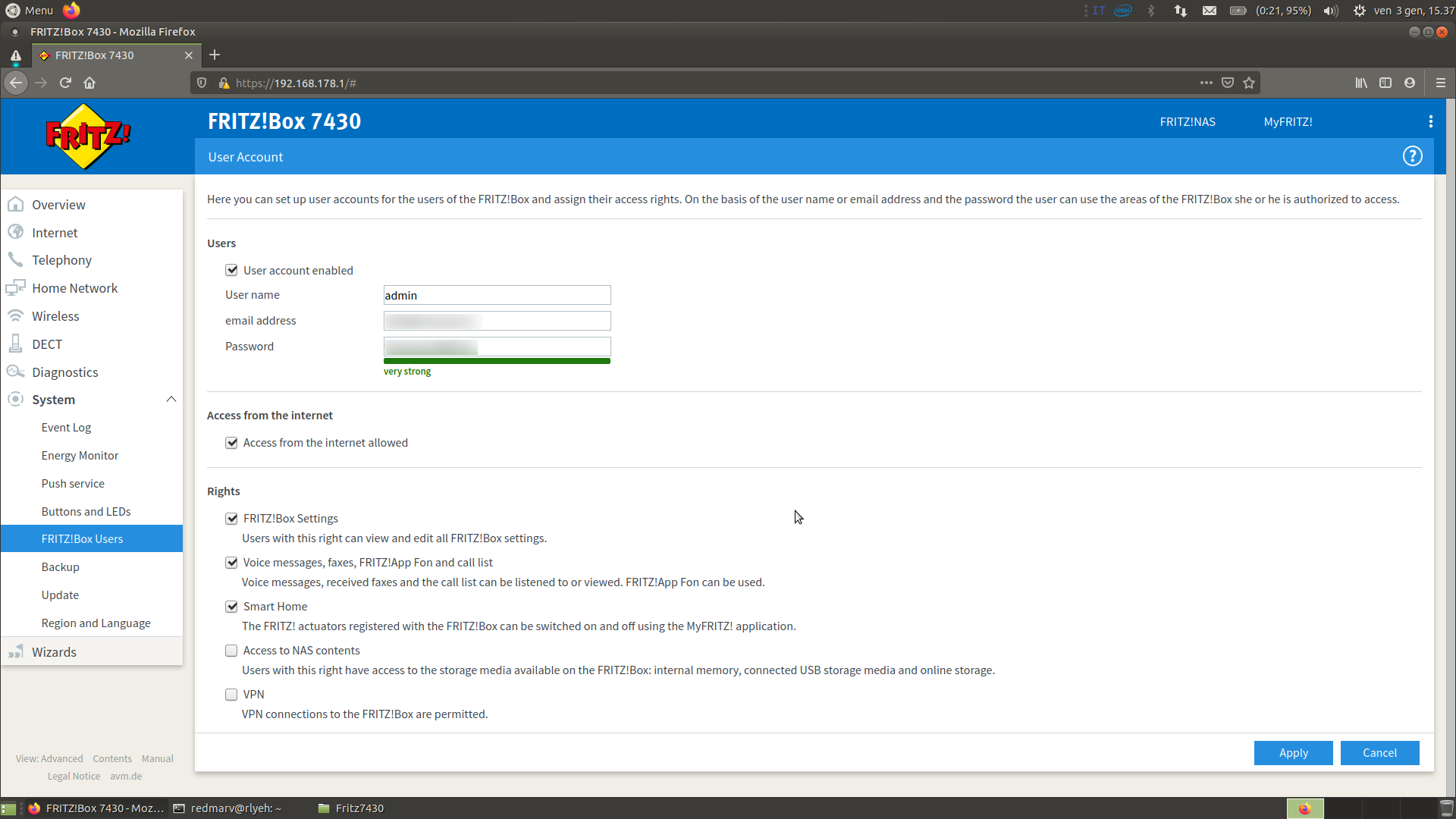Click the Apply button
Screen dimensions: 1456x819
click(x=1293, y=753)
